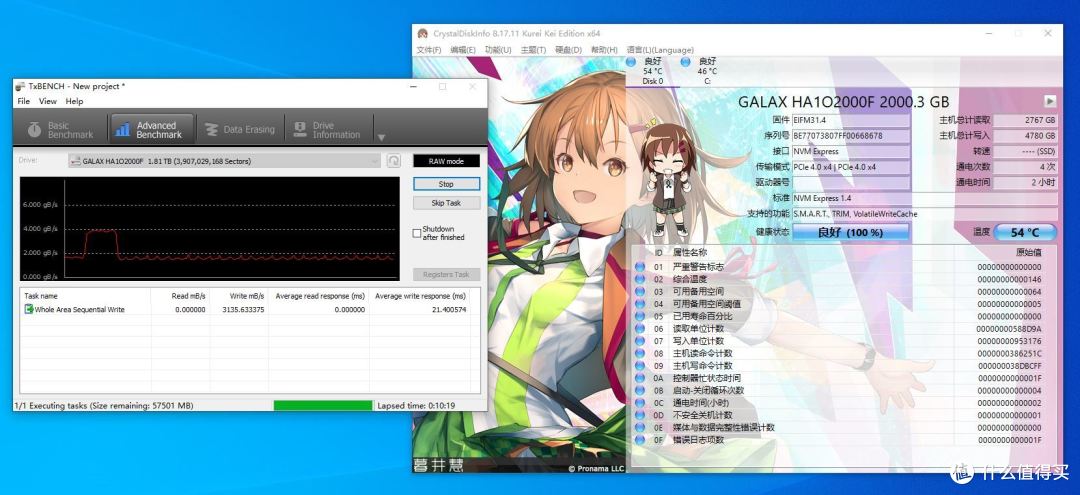Open the Drive Information tab
1080x495 pixels.
click(x=328, y=129)
